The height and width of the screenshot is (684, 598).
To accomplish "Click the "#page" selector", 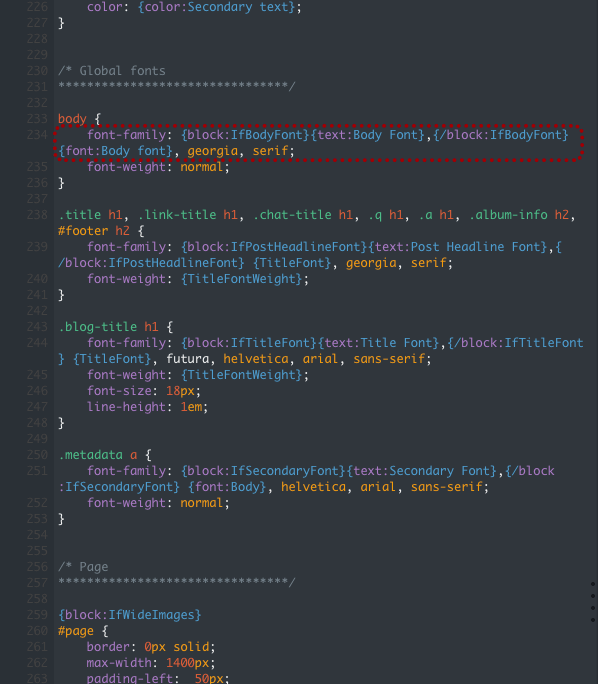I will [x=75, y=631].
